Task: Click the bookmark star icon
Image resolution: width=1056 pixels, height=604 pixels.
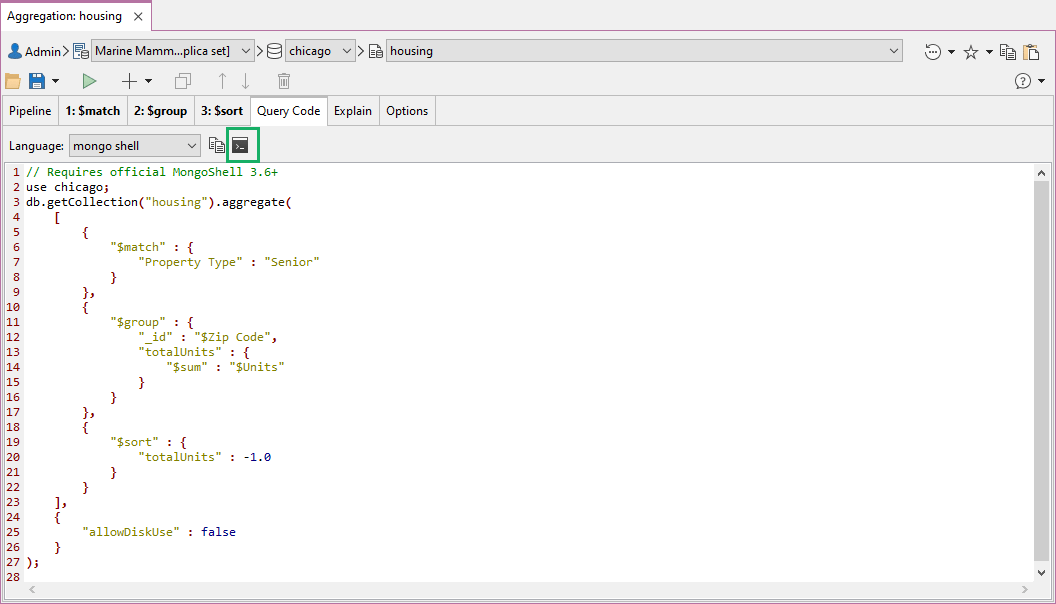Action: pos(970,52)
